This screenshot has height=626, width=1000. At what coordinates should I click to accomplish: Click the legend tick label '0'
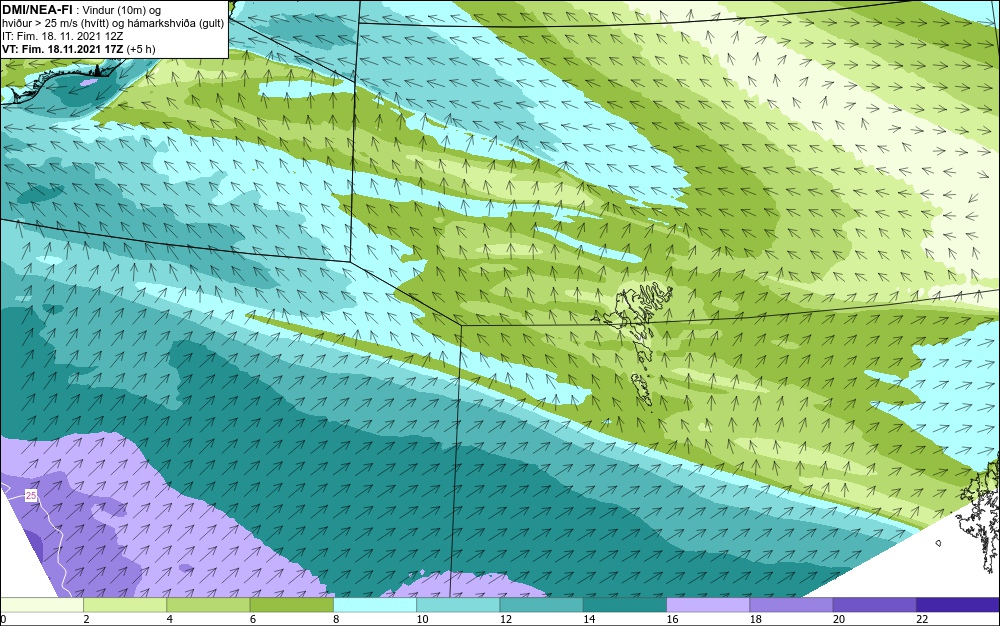pyautogui.click(x=3, y=619)
